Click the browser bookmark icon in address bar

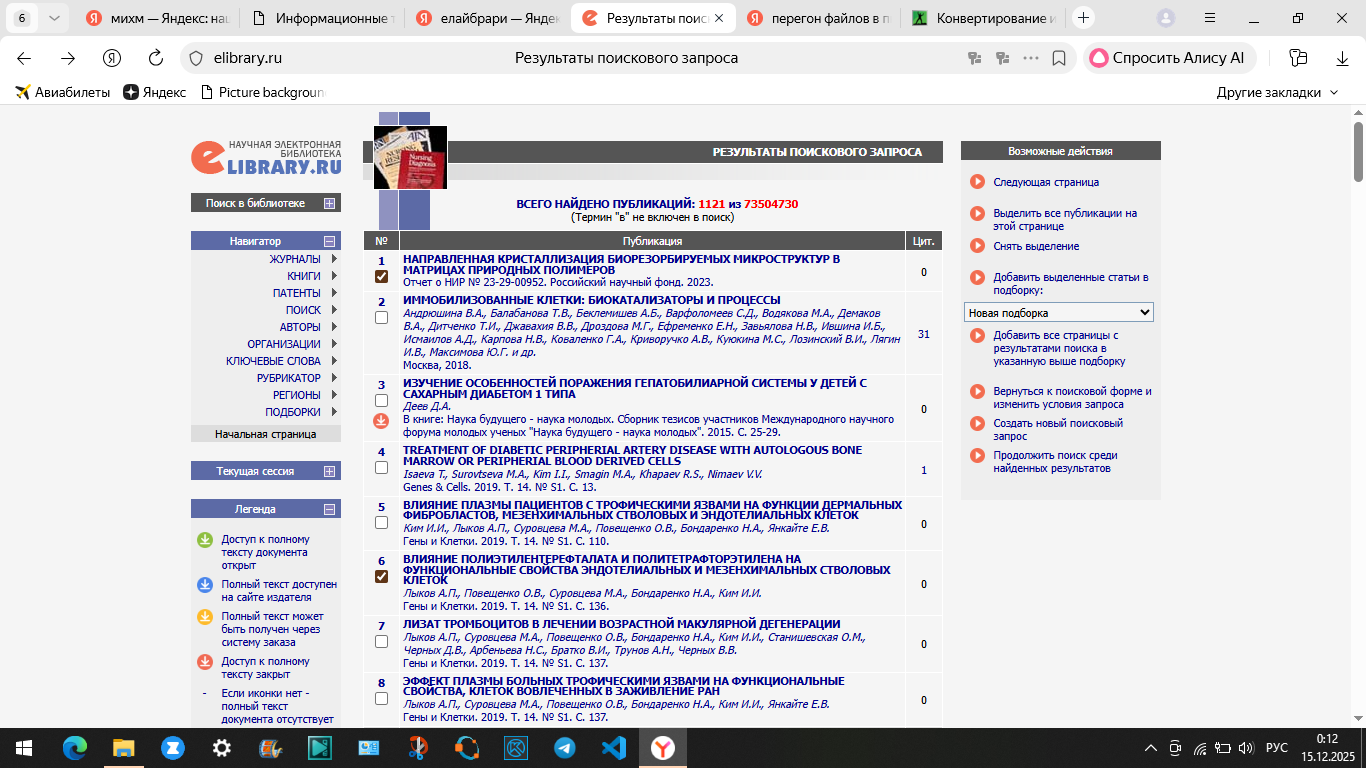[1059, 58]
